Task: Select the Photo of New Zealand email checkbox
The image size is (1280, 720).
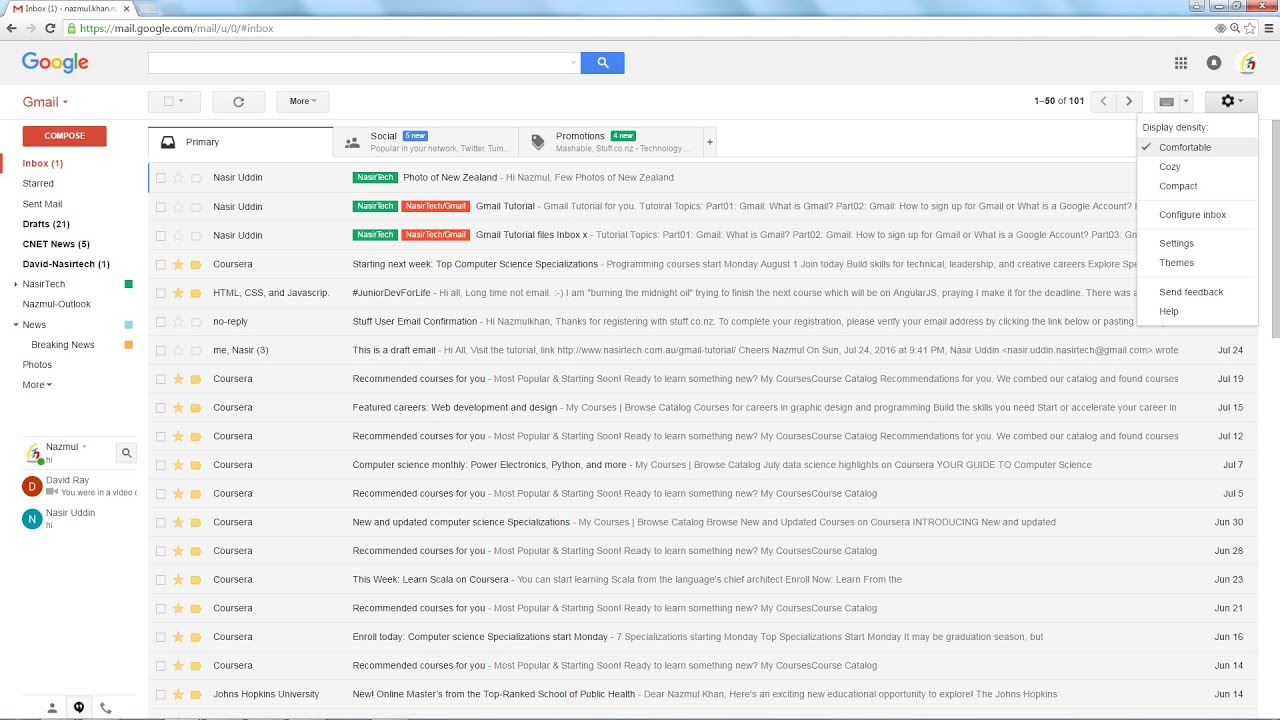Action: (160, 178)
